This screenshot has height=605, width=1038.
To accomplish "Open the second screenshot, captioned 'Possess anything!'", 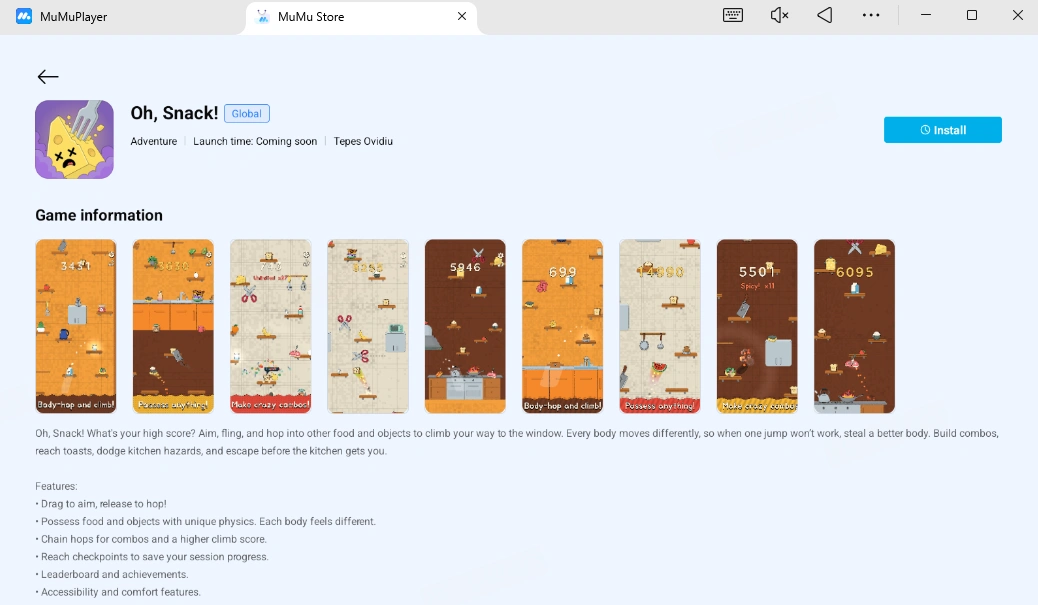I will coord(173,326).
